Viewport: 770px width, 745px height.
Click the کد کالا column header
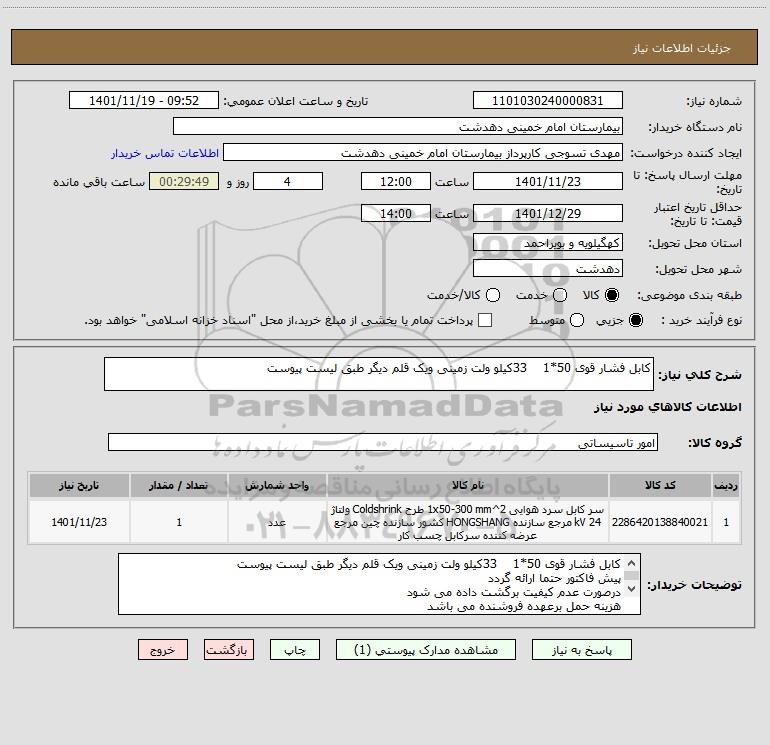click(x=660, y=486)
